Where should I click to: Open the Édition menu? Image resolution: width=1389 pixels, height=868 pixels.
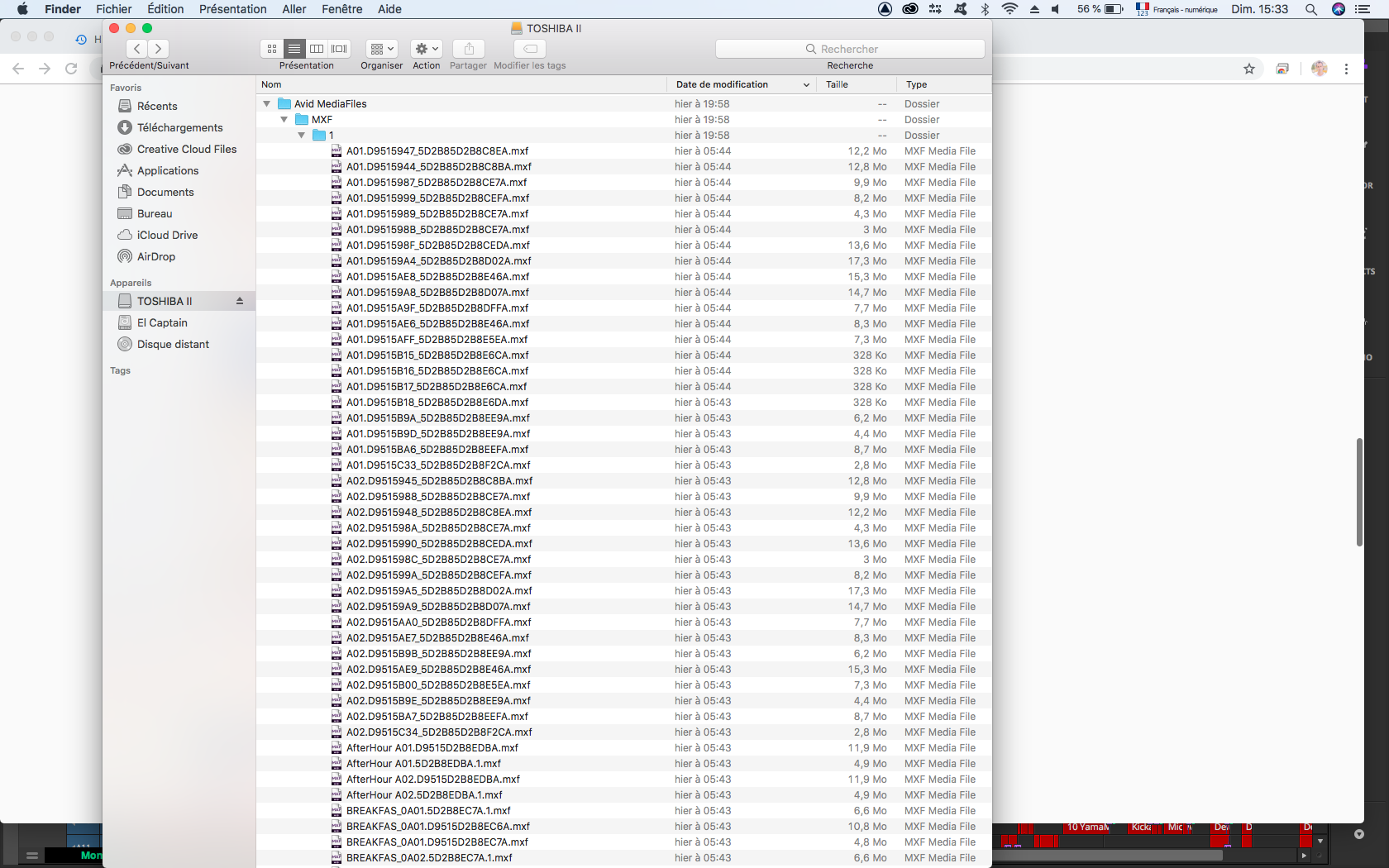tap(165, 9)
